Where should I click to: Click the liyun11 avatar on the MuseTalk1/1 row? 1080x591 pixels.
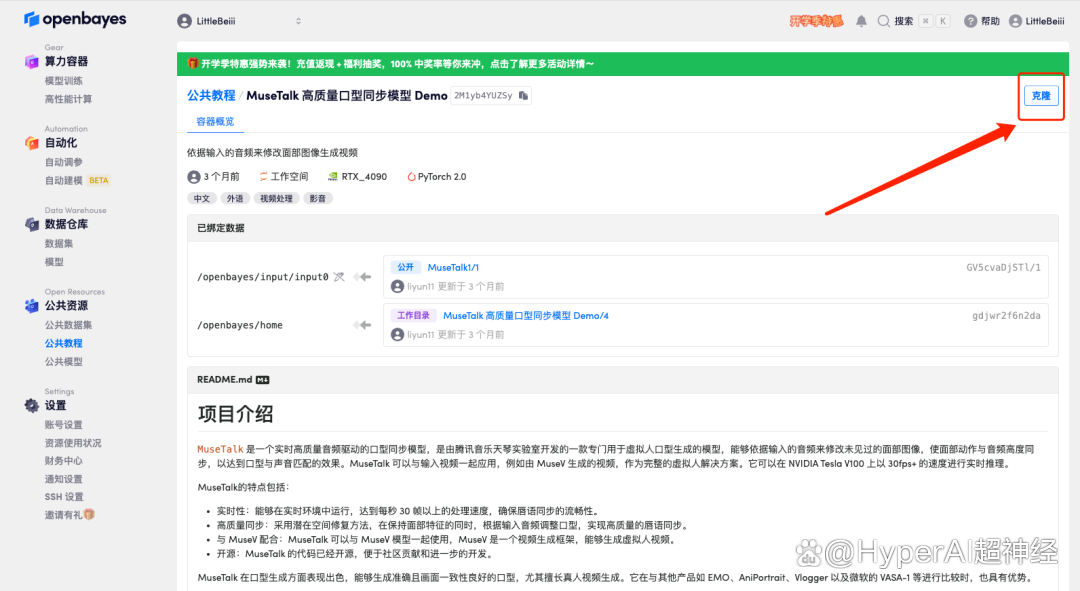[397, 287]
